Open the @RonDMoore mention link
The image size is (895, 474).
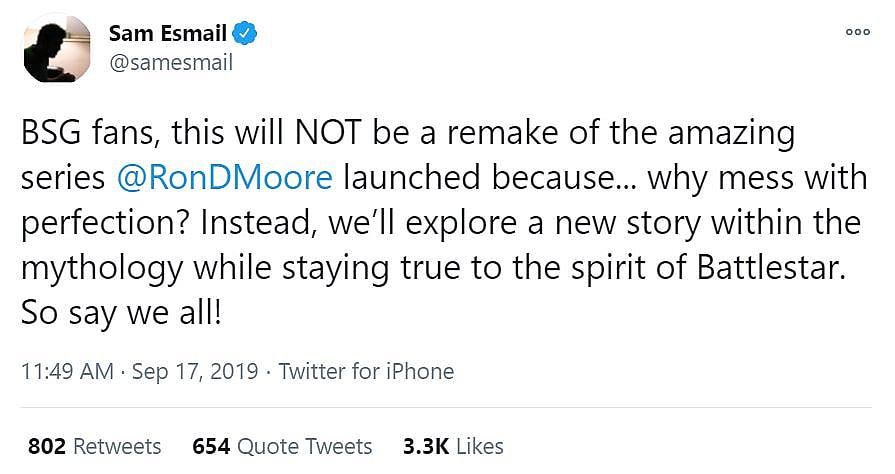(x=225, y=177)
